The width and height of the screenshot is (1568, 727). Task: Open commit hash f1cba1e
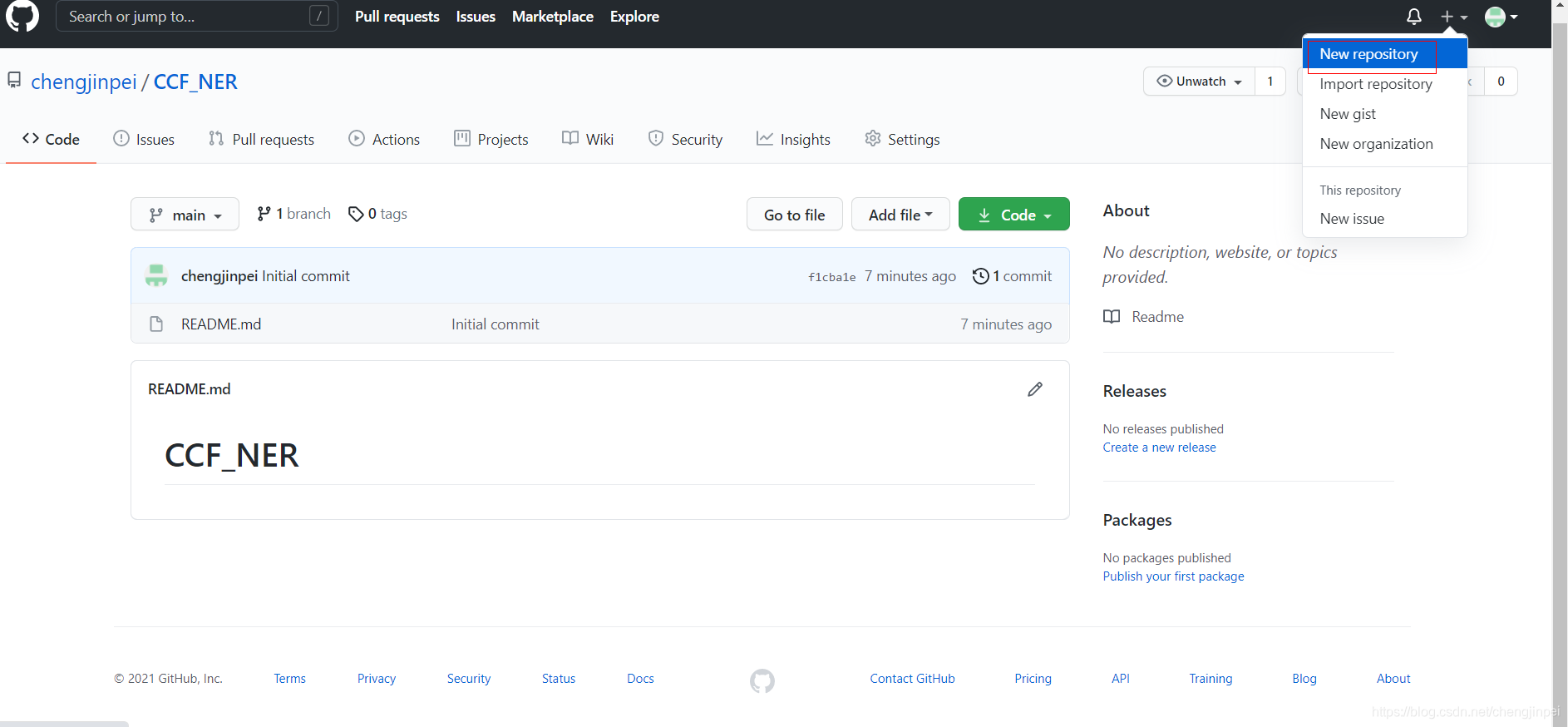[831, 277]
